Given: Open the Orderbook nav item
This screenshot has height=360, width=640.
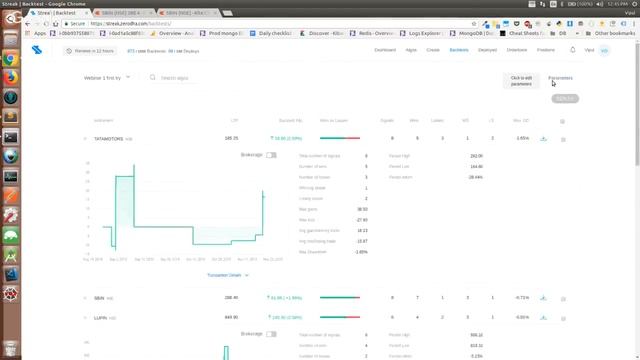Looking at the screenshot, I should pos(517,50).
